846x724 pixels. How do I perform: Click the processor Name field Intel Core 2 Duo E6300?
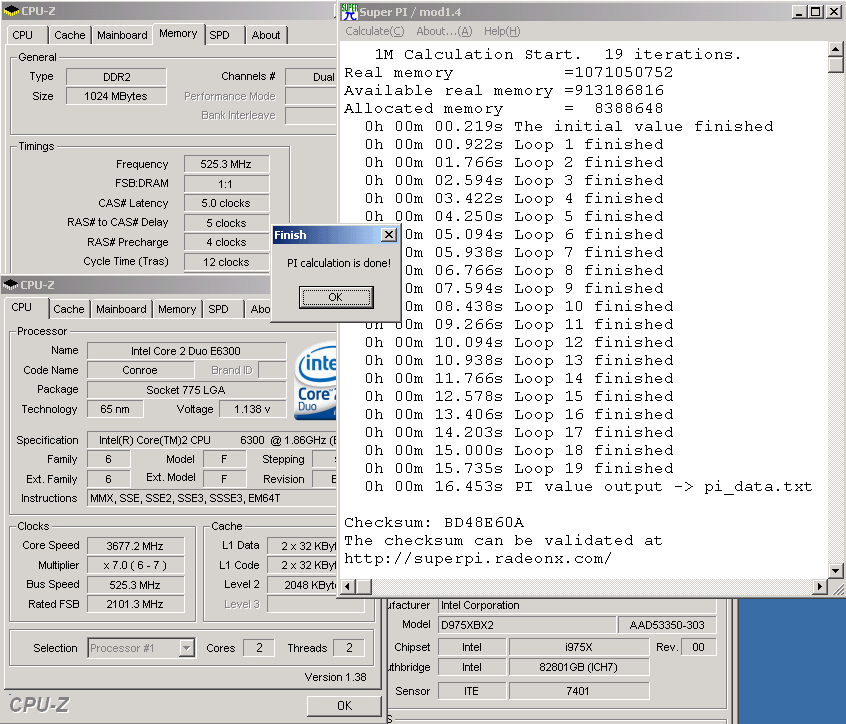186,351
